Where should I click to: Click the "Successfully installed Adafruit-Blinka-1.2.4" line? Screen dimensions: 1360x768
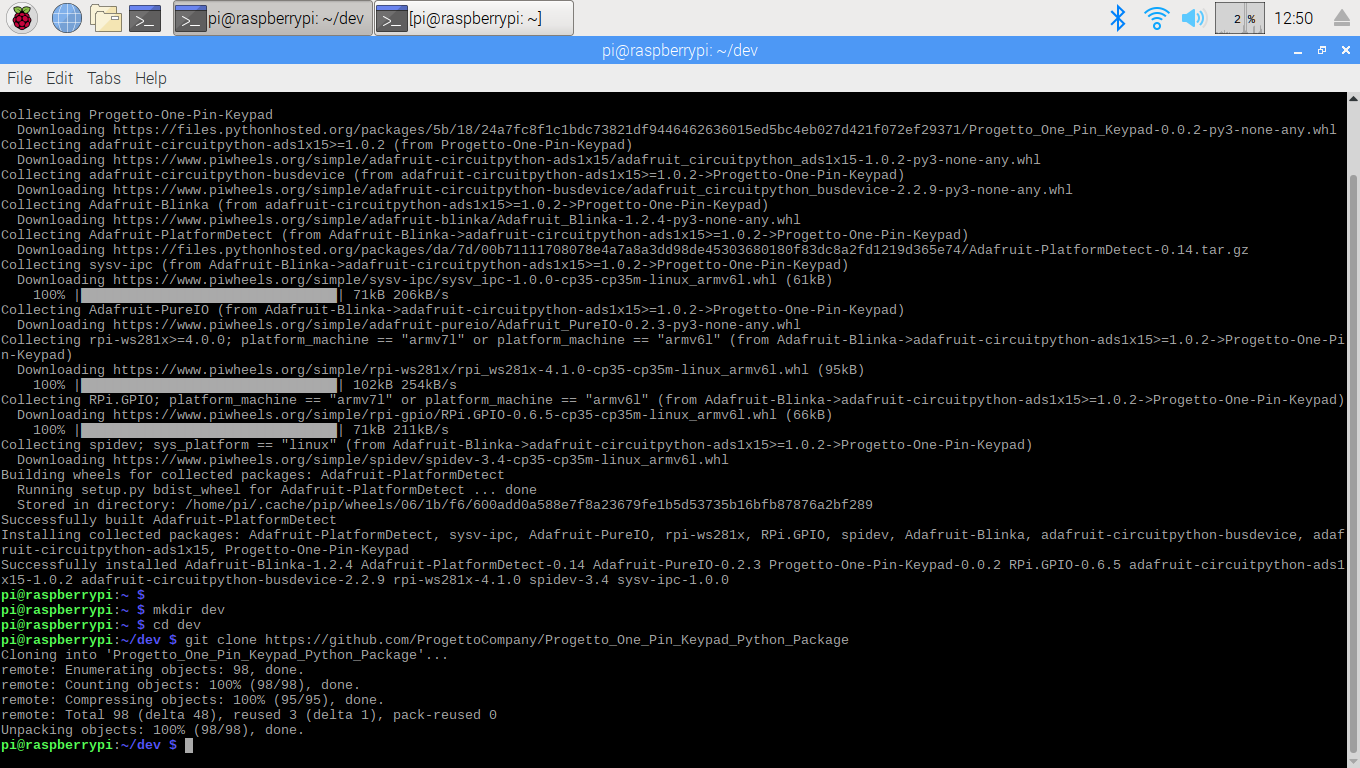tap(673, 572)
